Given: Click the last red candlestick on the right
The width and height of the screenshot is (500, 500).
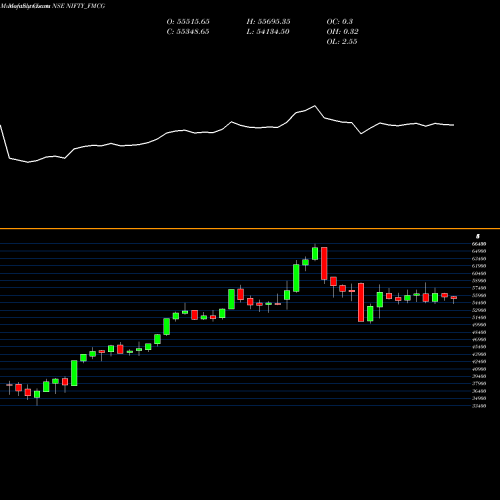Looking at the screenshot, I should coord(453,297).
